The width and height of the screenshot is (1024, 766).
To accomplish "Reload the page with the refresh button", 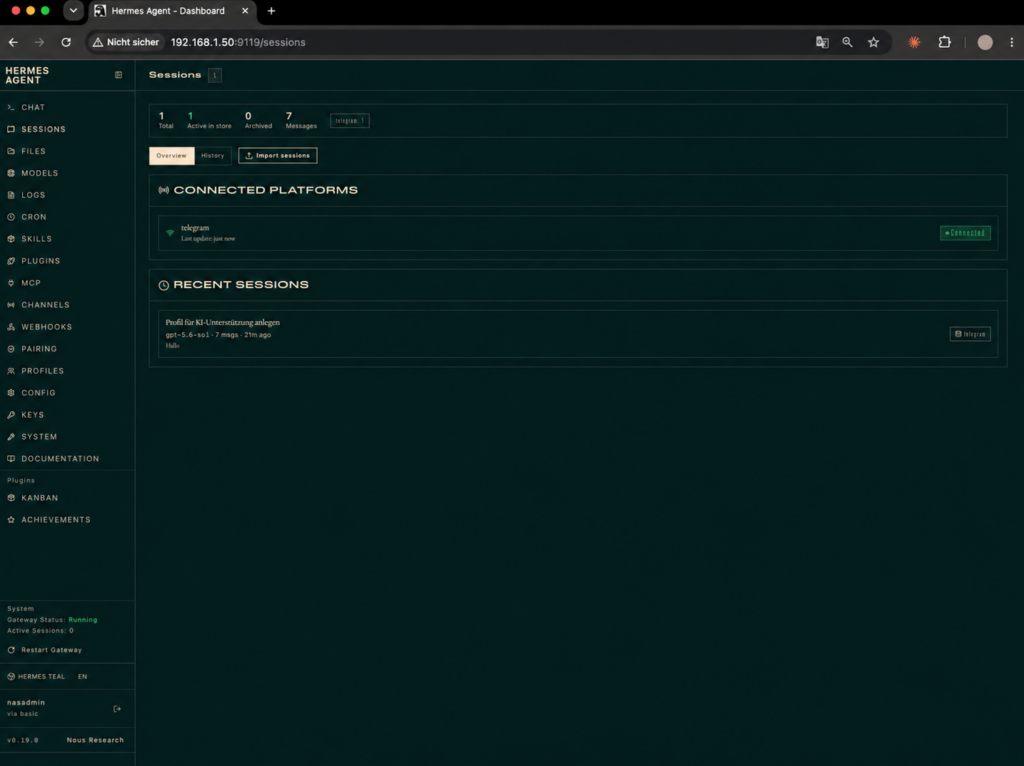I will pyautogui.click(x=66, y=42).
